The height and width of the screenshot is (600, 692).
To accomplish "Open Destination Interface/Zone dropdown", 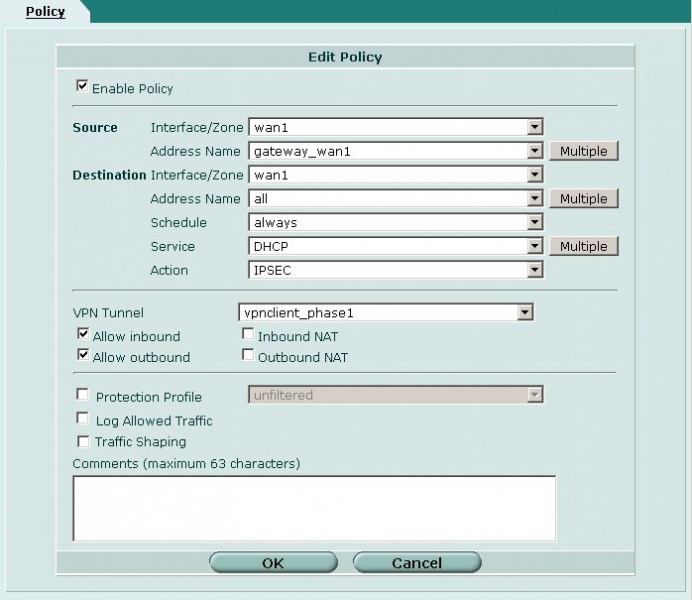I will (x=396, y=175).
